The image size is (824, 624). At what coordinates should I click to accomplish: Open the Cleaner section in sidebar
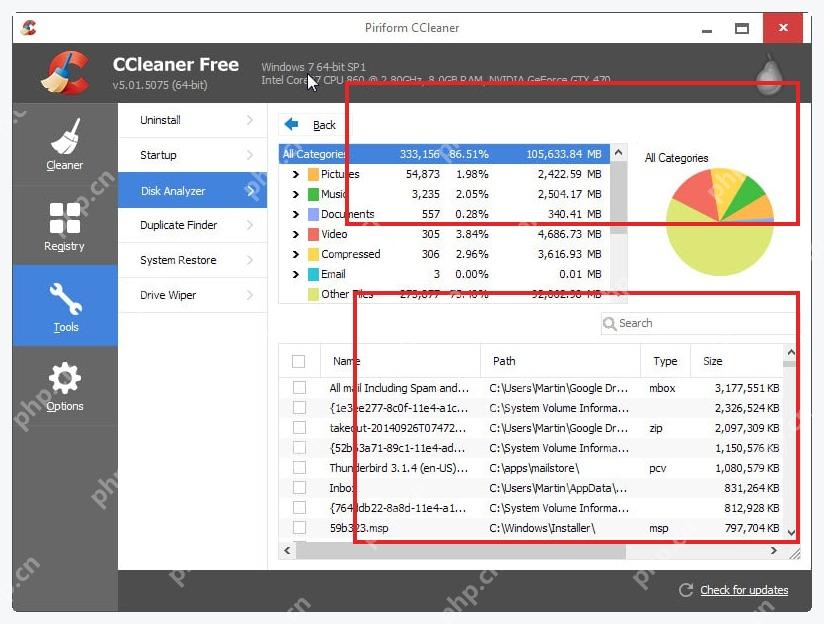[x=64, y=144]
